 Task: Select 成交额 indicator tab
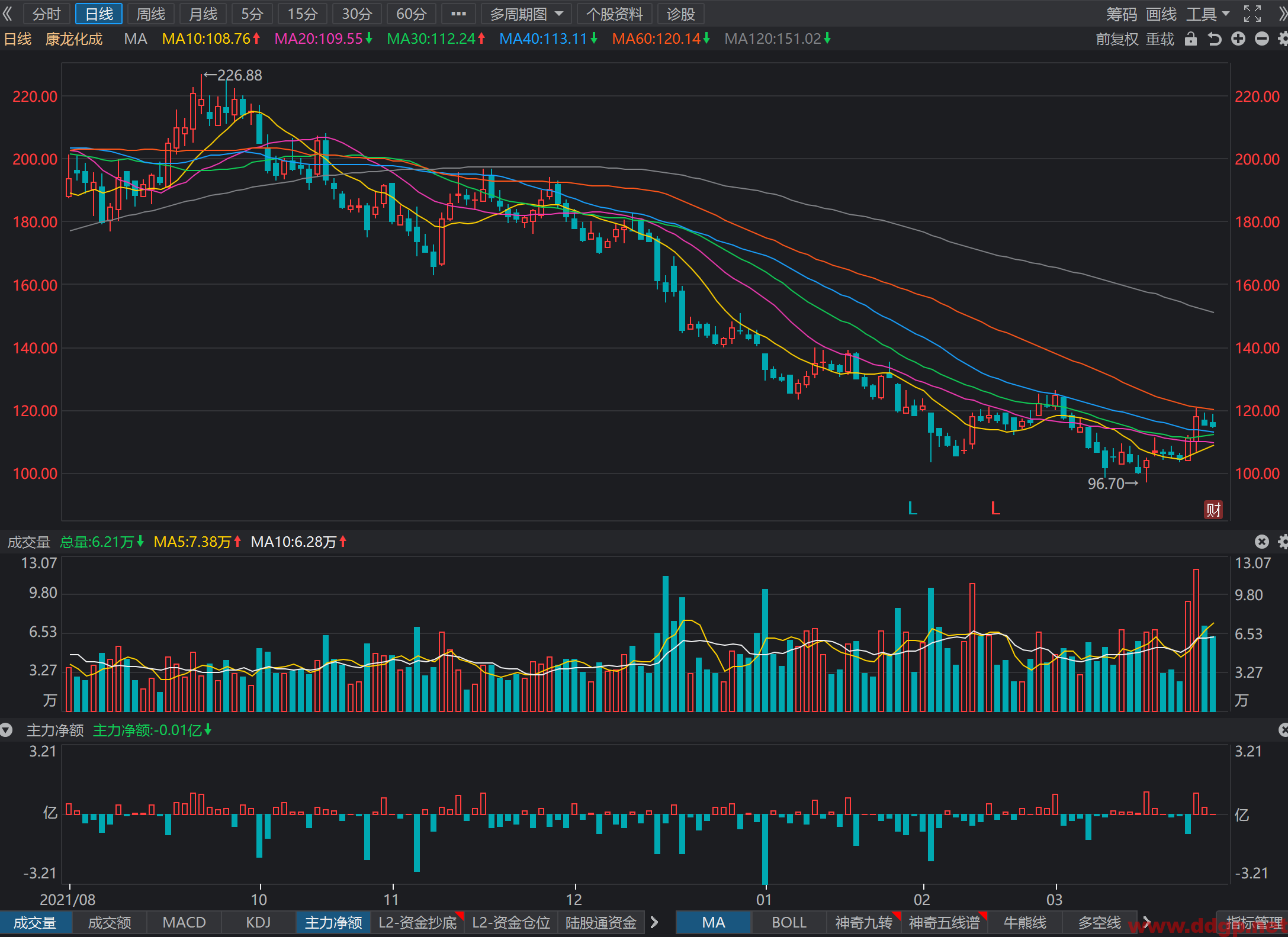[110, 922]
